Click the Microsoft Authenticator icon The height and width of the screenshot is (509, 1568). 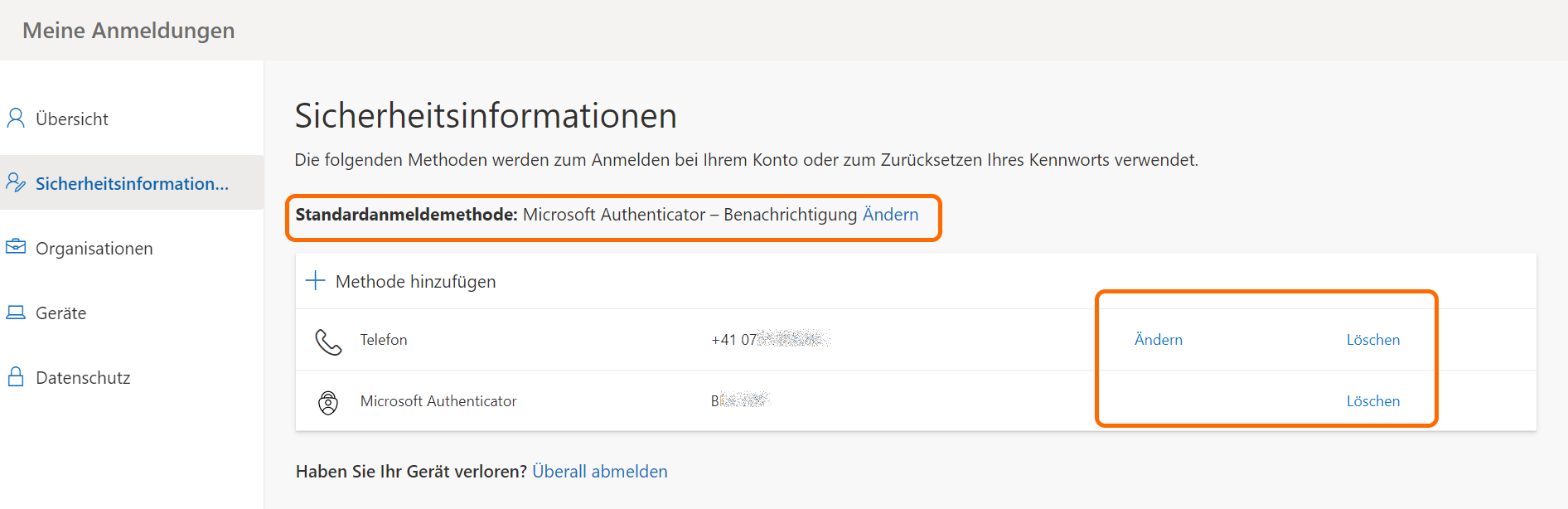point(328,402)
